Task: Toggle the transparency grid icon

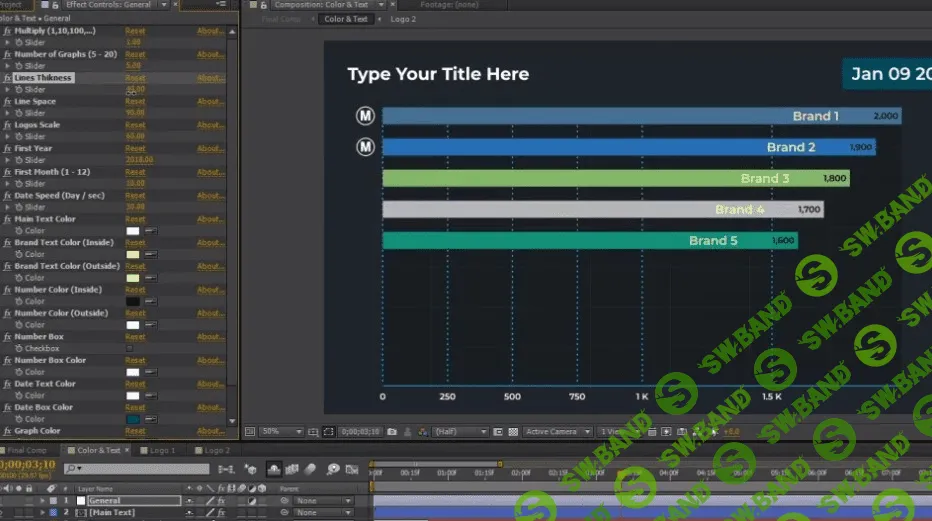Action: click(513, 432)
